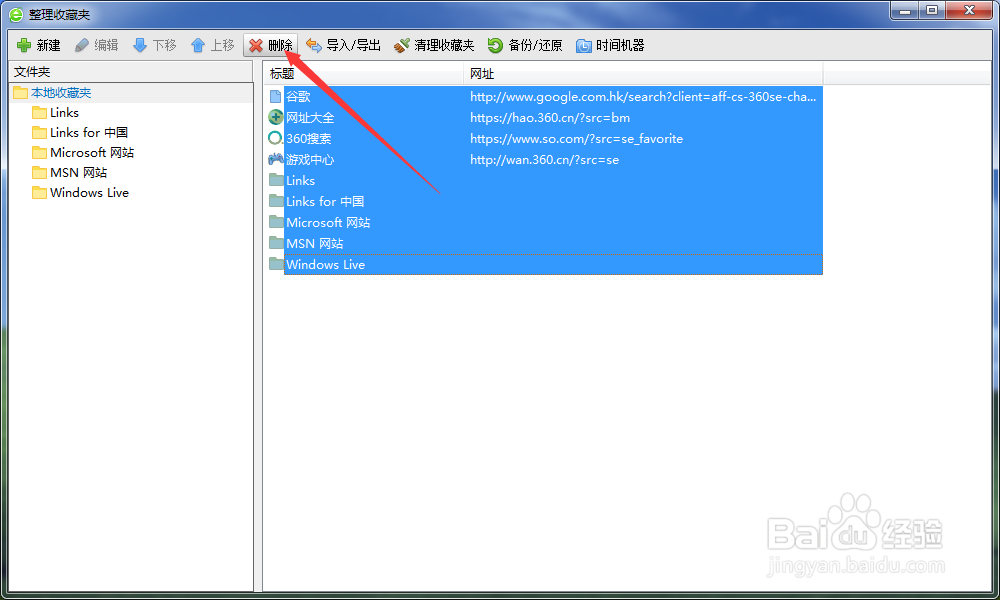Select 本地收藏夹 root label in tree
Screen dimensions: 1000x600
tap(61, 92)
